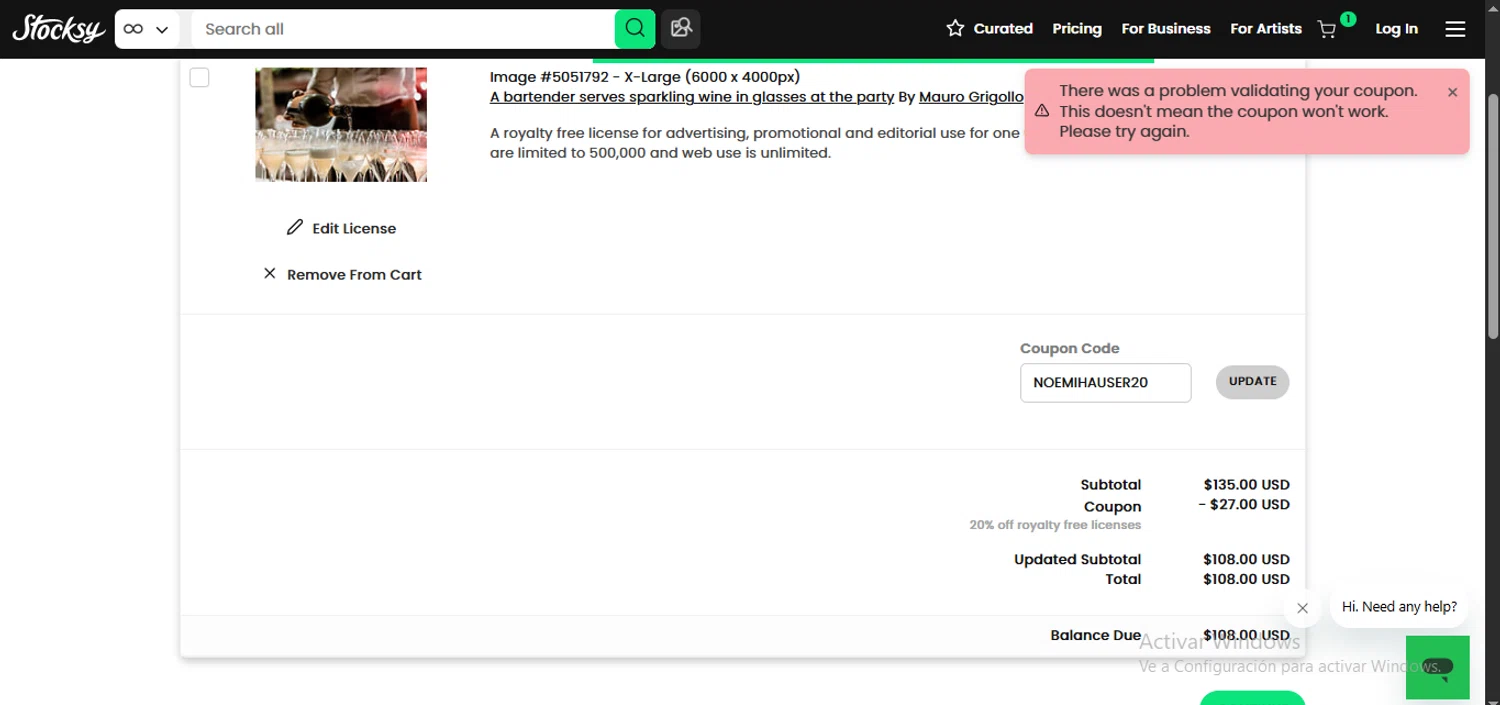Click Log In link
The width and height of the screenshot is (1500, 705).
click(1396, 29)
